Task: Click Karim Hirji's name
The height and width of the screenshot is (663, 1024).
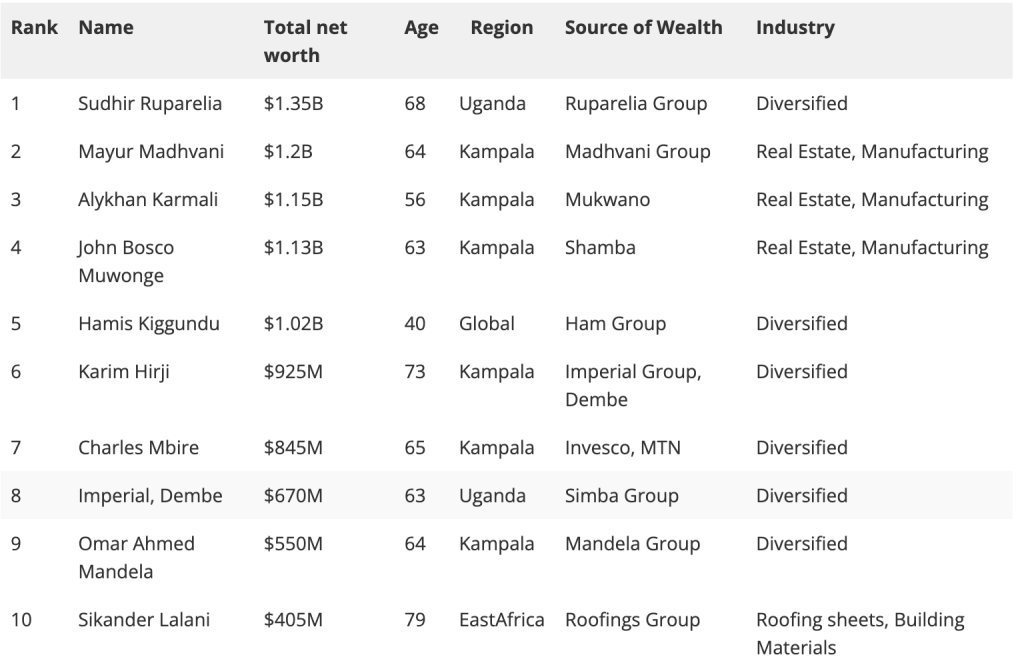Action: (124, 372)
